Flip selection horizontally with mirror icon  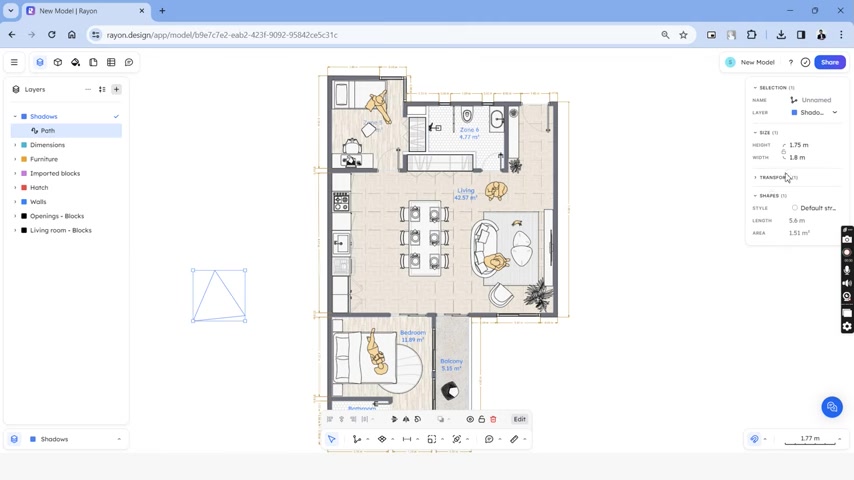[x=406, y=420]
